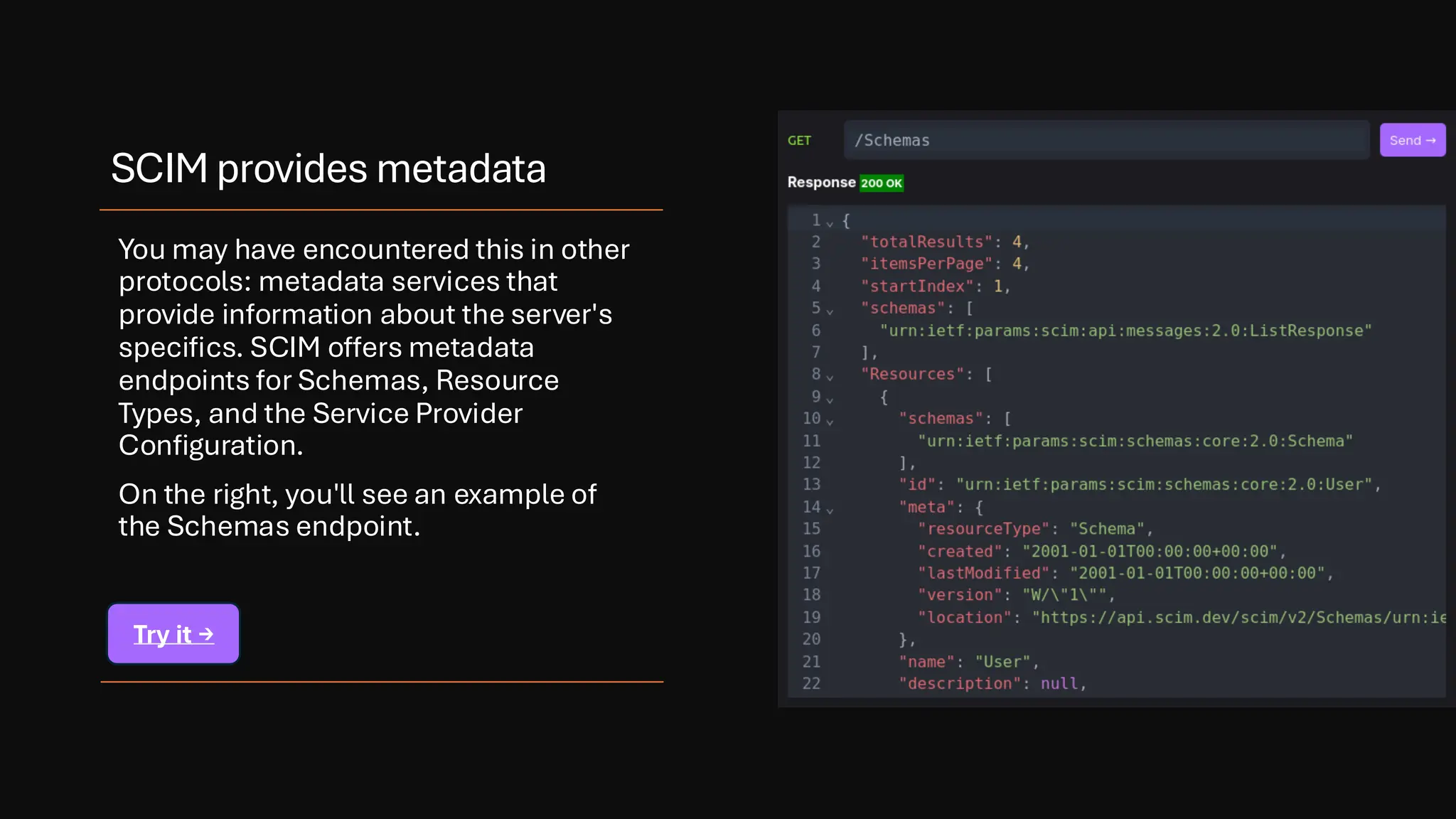Click the "description" key on line 22

tap(960, 683)
